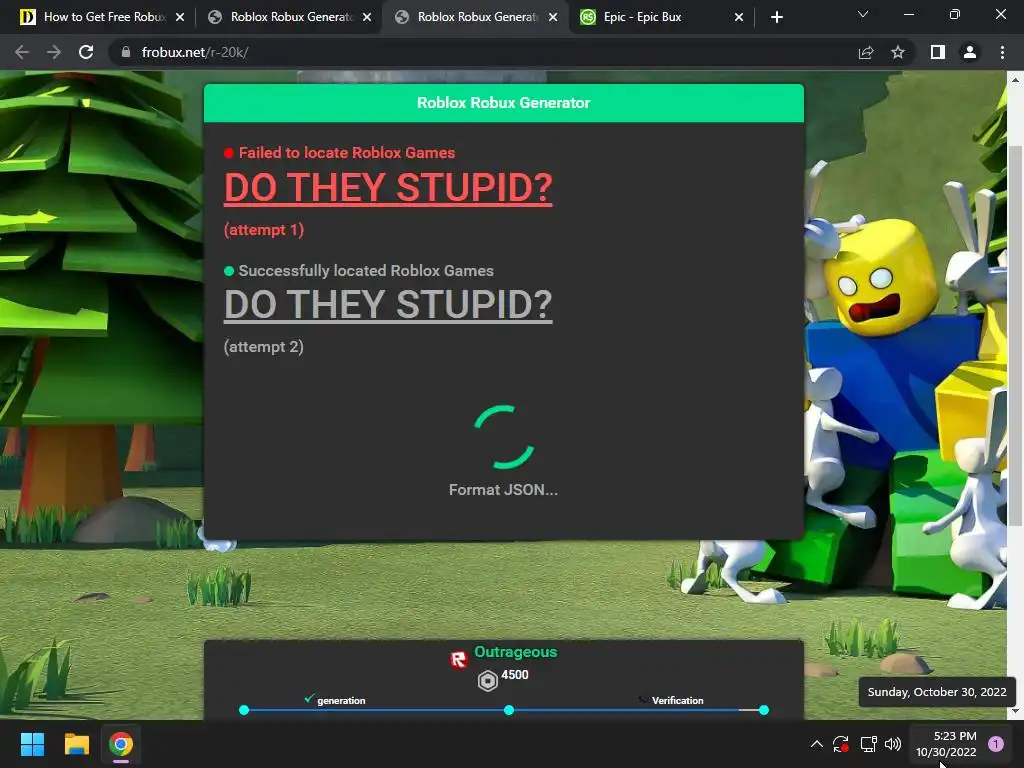Click the Roblox Robux Generator header
This screenshot has height=768, width=1024.
[504, 103]
